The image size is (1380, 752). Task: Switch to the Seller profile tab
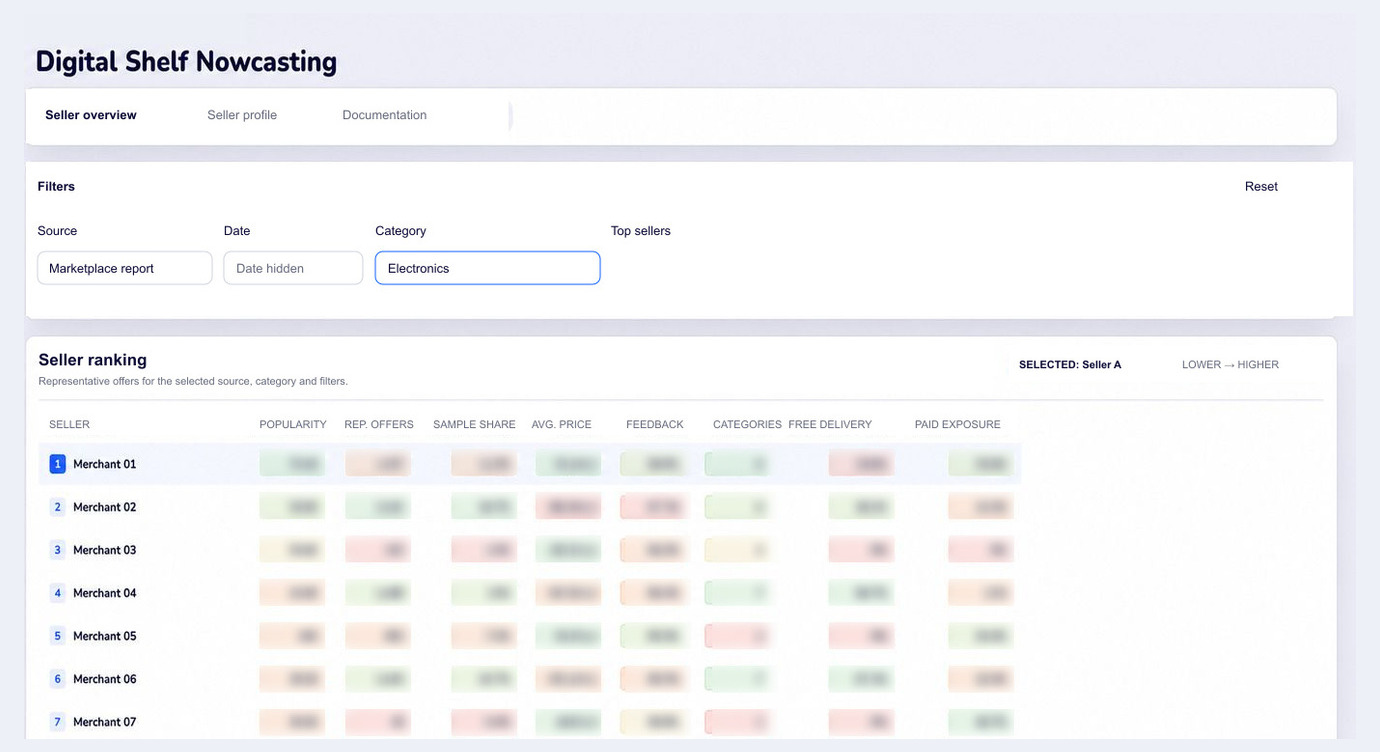click(242, 115)
